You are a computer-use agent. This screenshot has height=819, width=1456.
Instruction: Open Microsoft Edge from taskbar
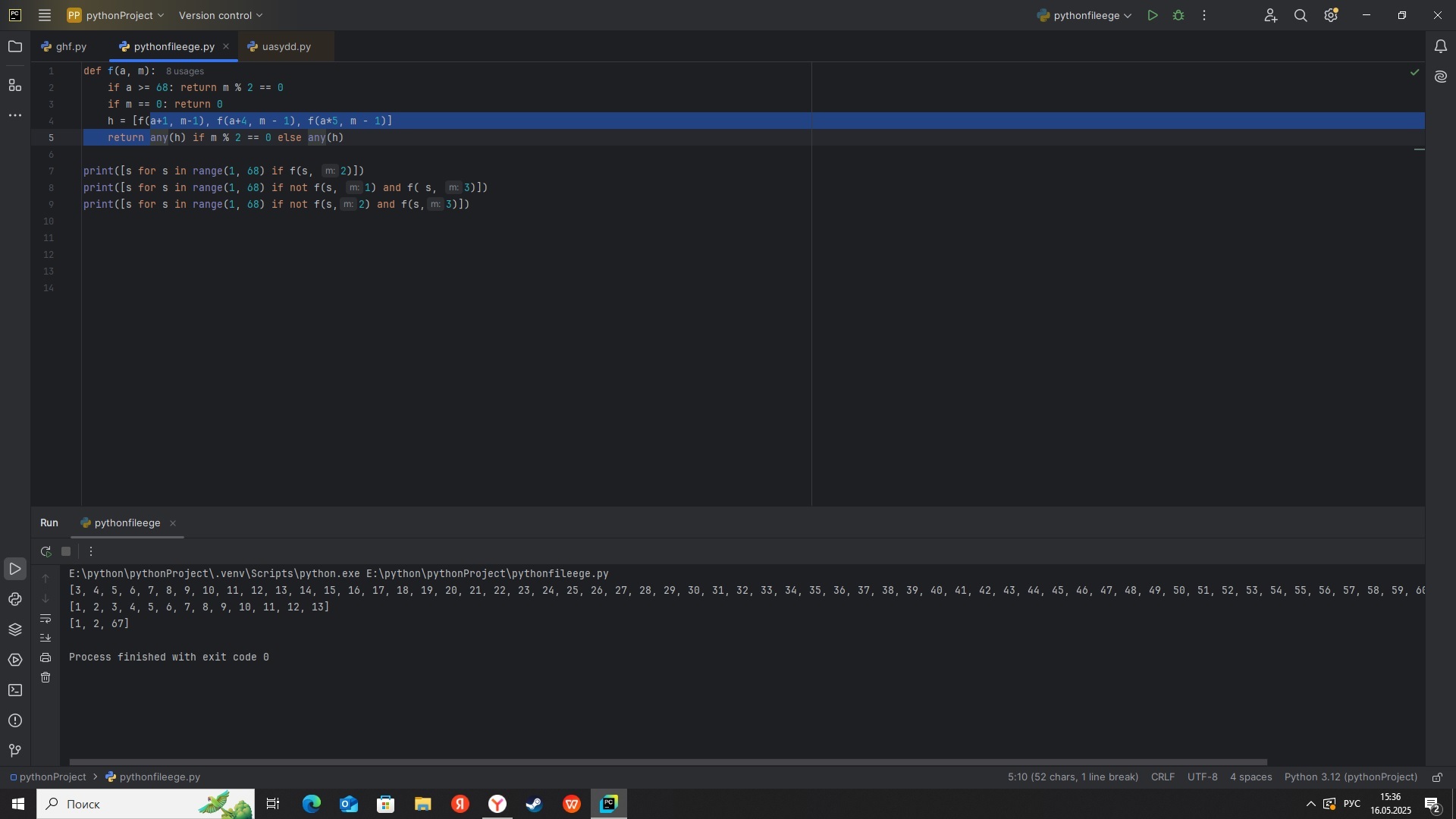click(x=312, y=804)
